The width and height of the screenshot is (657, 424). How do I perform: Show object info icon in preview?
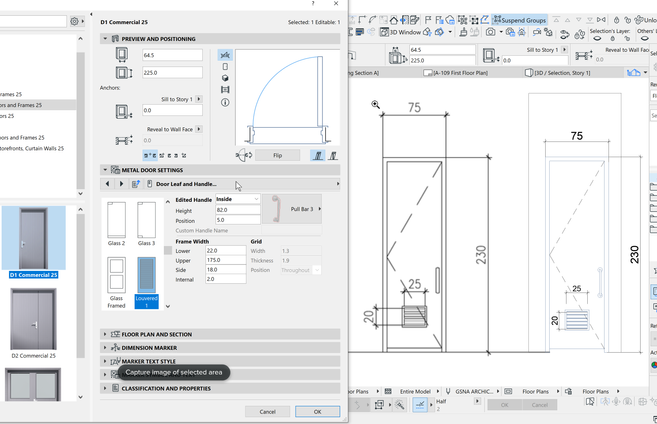[225, 102]
